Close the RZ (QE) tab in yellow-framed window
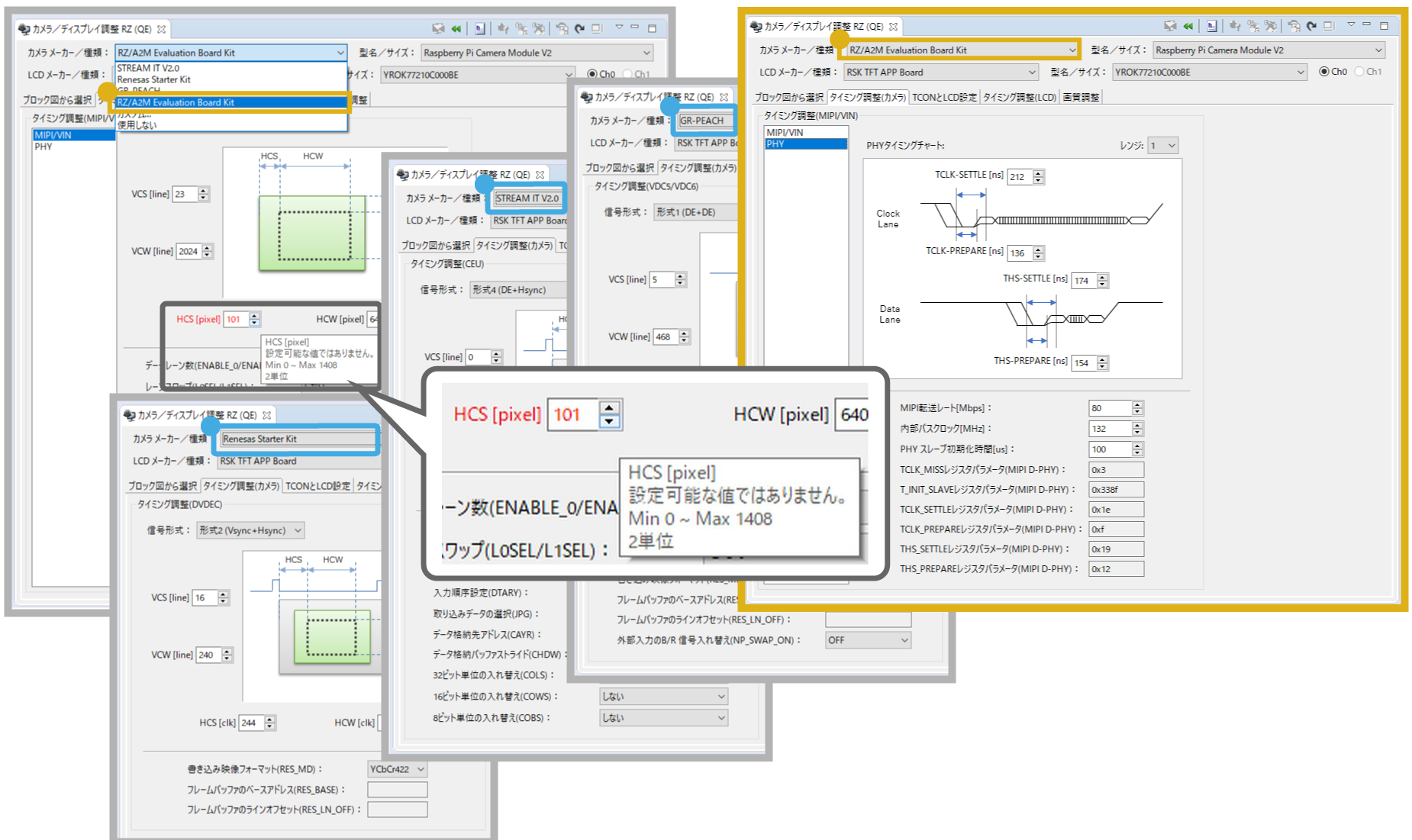1412x840 pixels. click(893, 27)
